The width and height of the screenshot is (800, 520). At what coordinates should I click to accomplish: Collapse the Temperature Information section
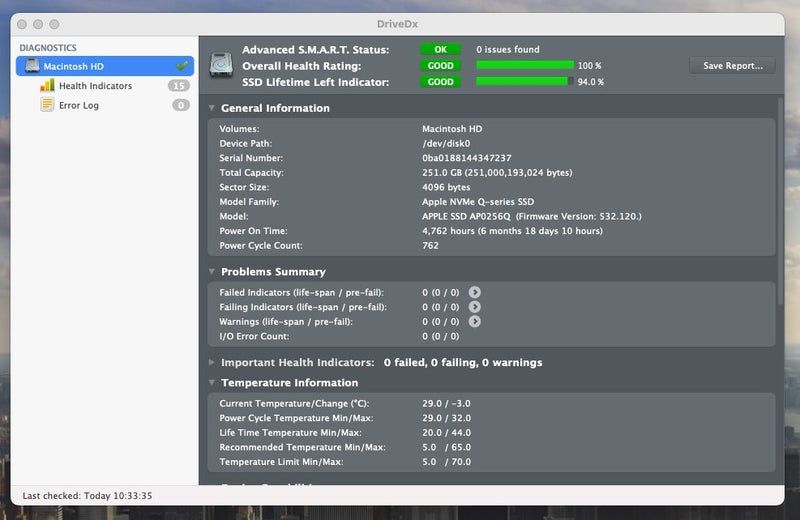tap(212, 382)
